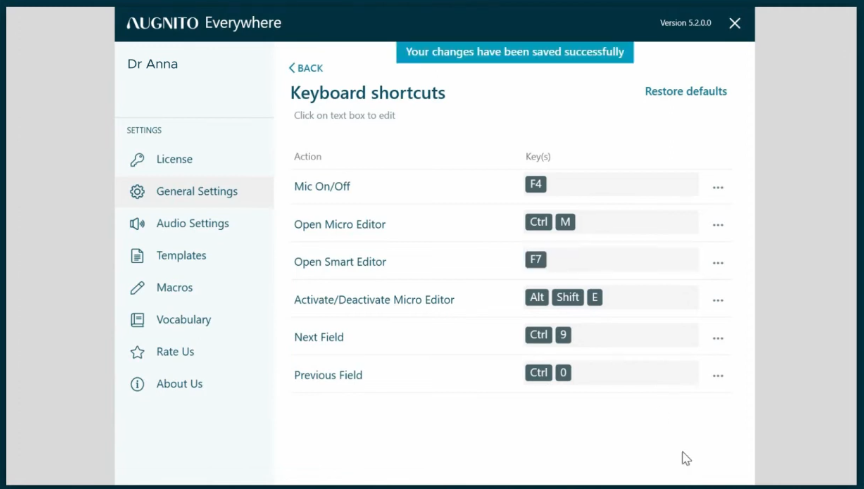This screenshot has height=489, width=864.
Task: Click the Previous Field action label
Action: (x=328, y=375)
